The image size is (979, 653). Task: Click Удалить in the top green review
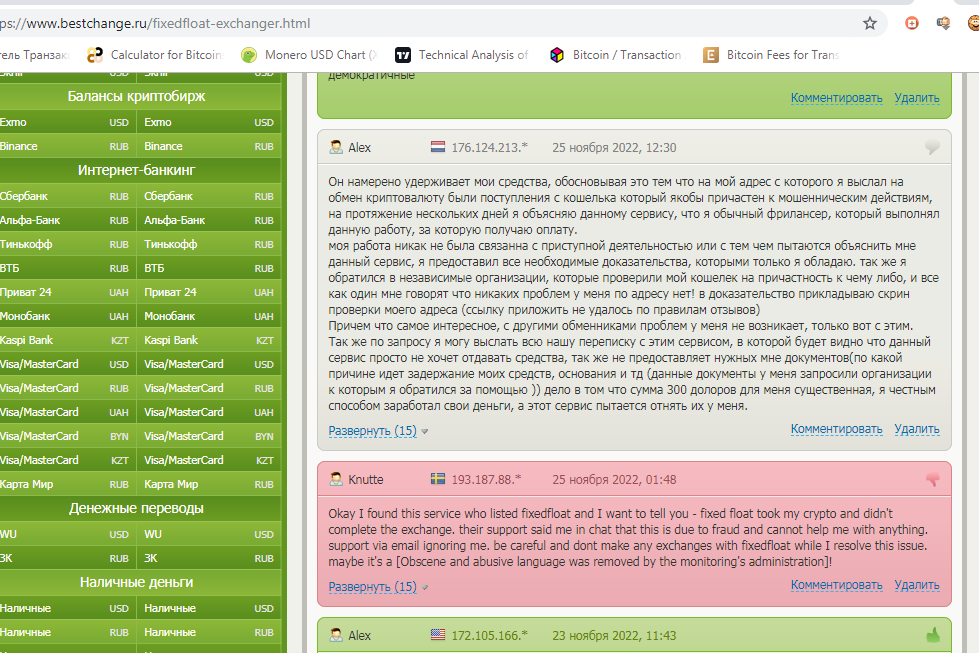(x=917, y=98)
